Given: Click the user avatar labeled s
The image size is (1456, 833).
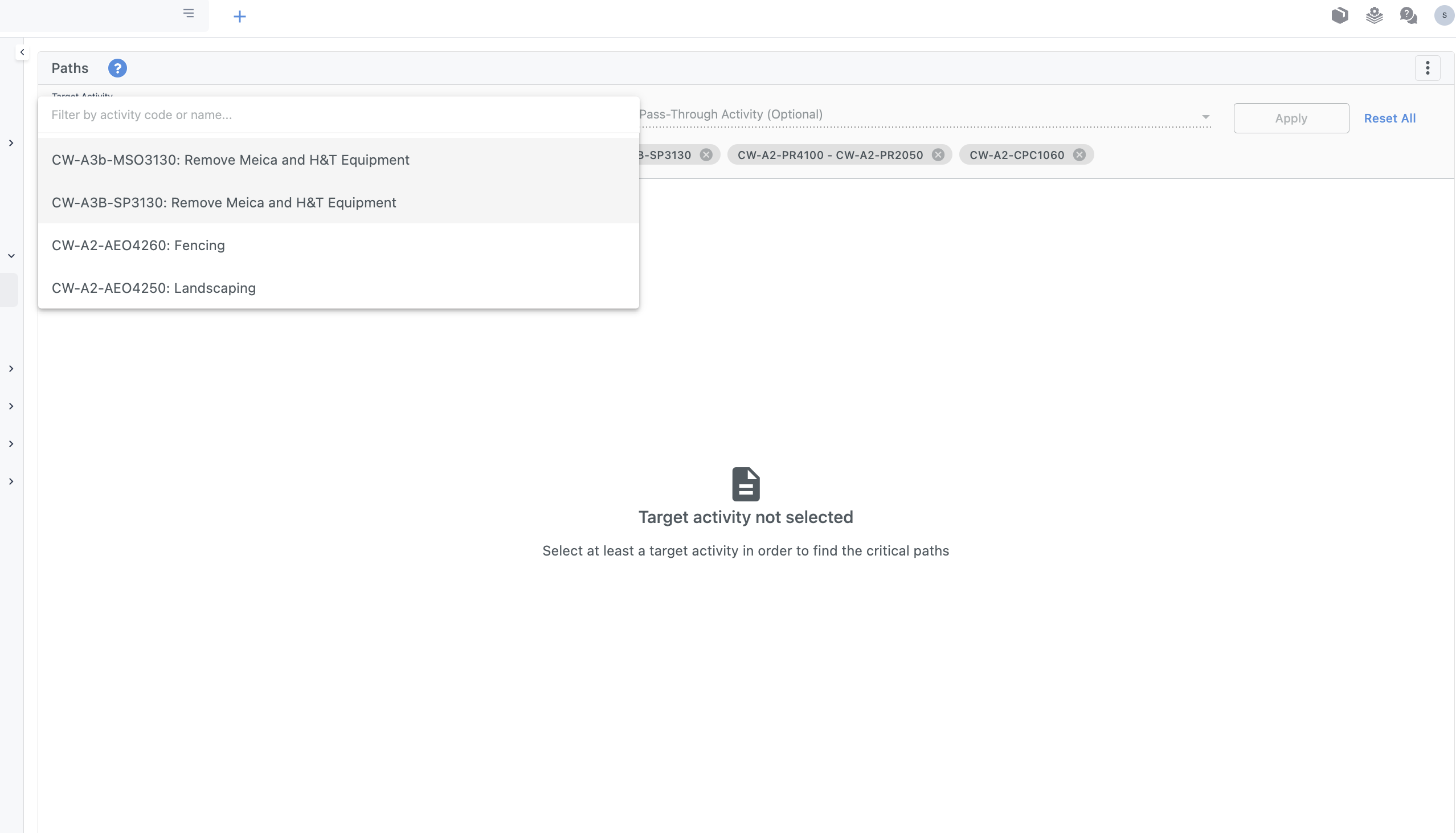Looking at the screenshot, I should click(x=1443, y=15).
